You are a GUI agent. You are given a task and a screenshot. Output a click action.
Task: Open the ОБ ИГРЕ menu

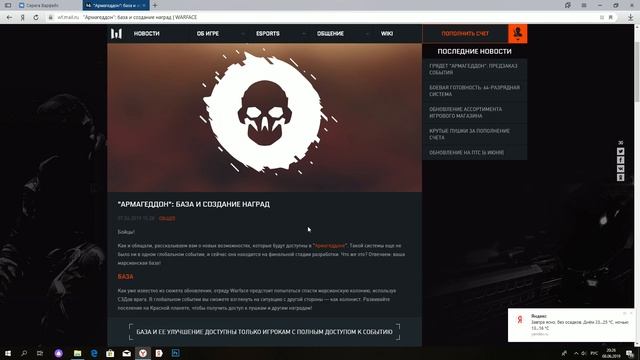coord(208,33)
